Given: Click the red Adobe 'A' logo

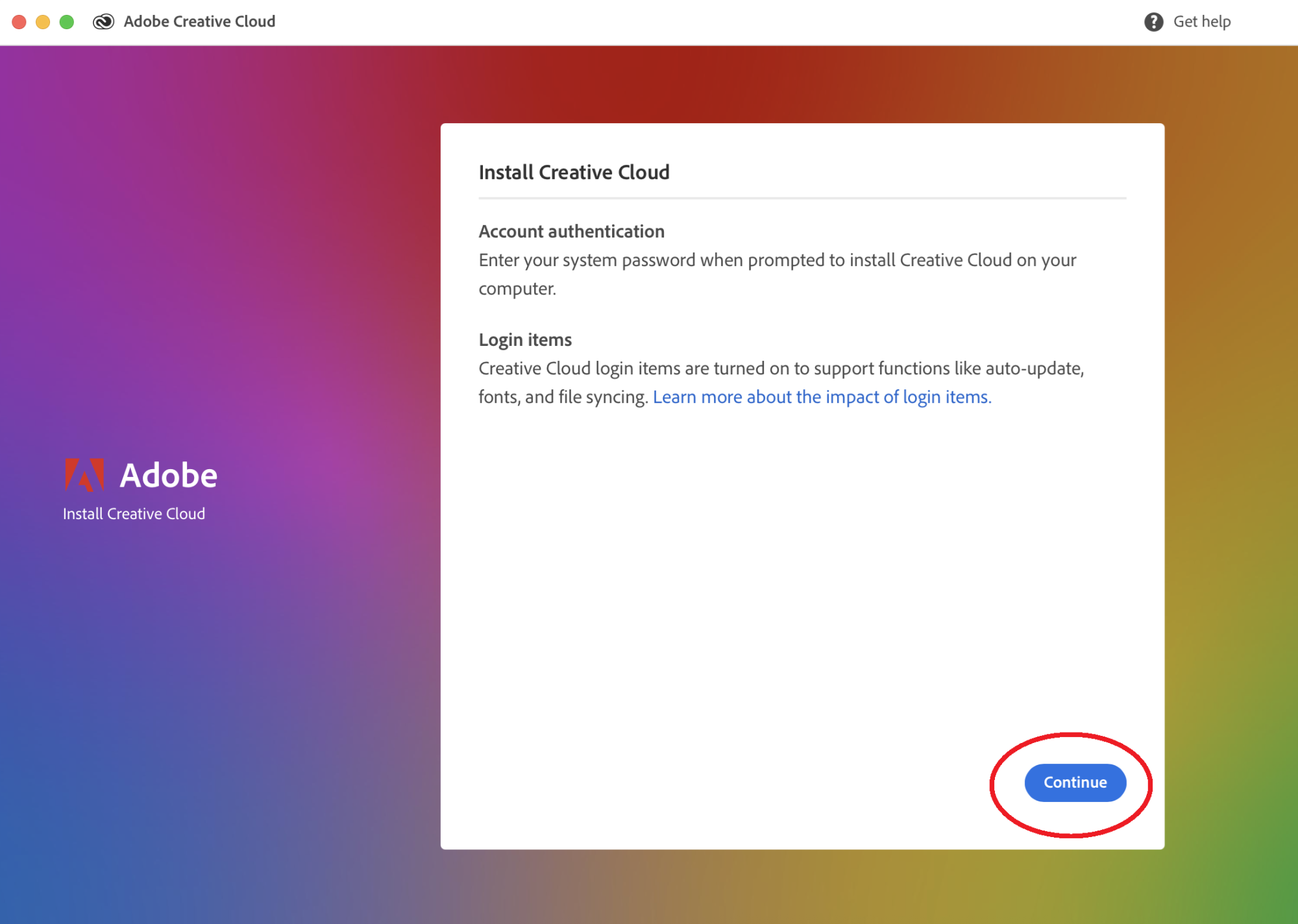Looking at the screenshot, I should click(84, 475).
